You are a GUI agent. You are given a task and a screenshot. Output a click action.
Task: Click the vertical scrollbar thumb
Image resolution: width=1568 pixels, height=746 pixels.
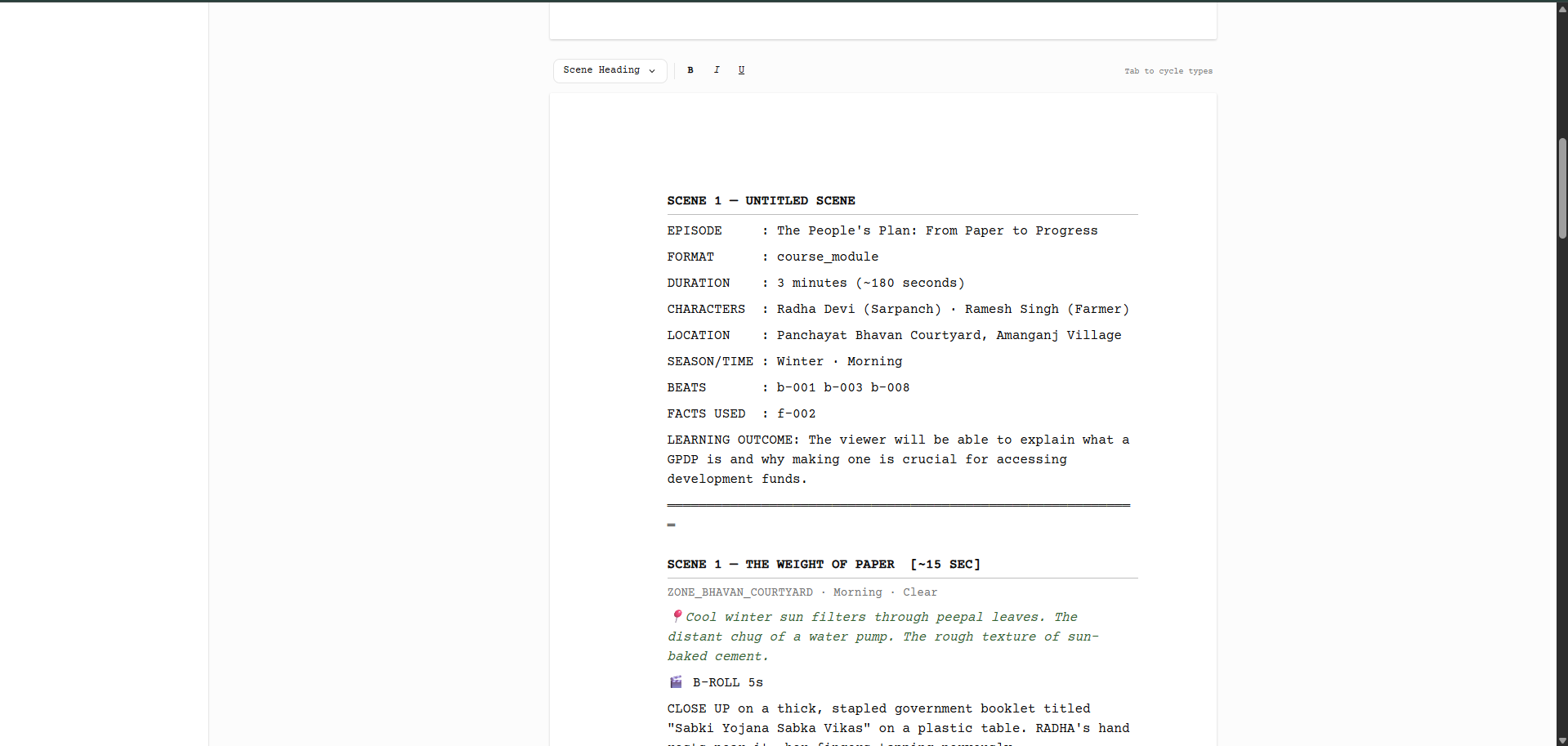pyautogui.click(x=1562, y=188)
